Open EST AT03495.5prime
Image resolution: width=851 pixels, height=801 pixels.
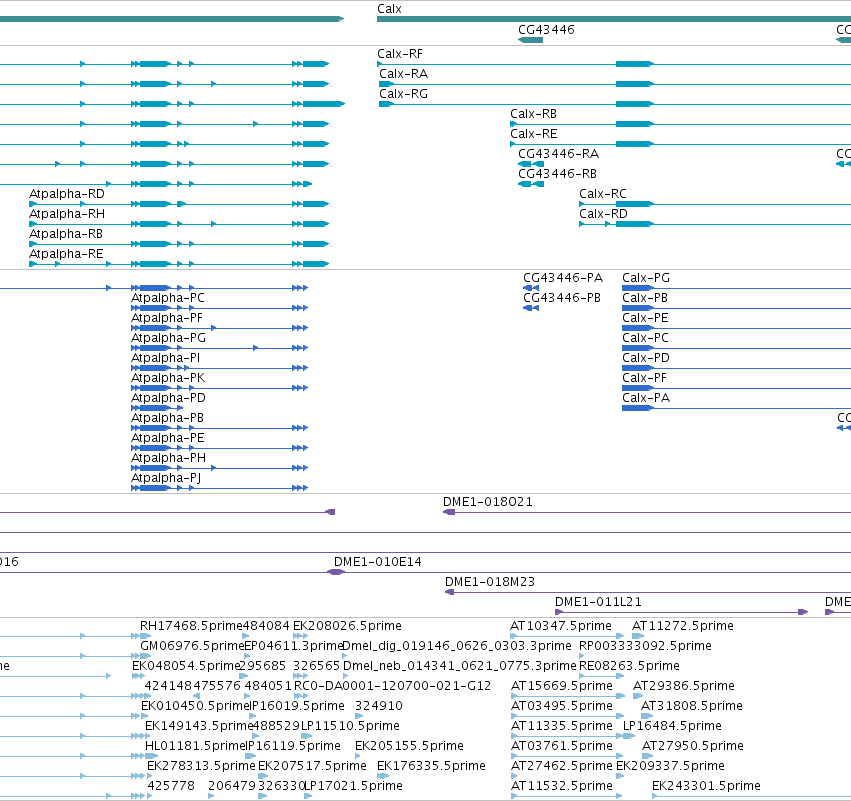click(x=562, y=707)
